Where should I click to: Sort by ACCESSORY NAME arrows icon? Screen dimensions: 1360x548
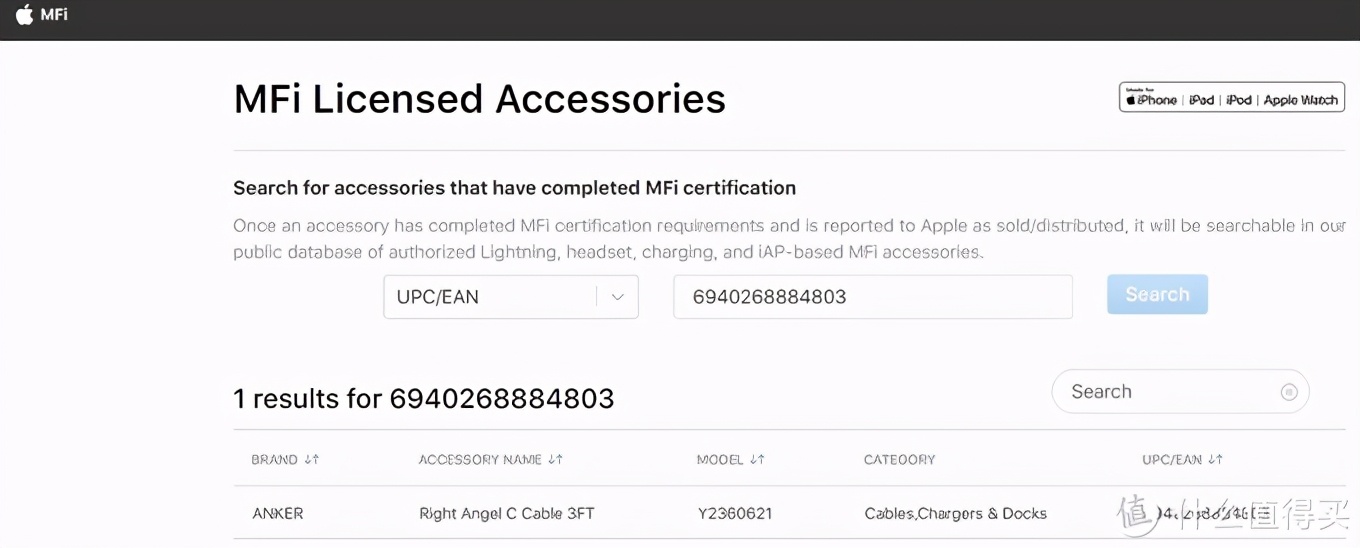556,460
